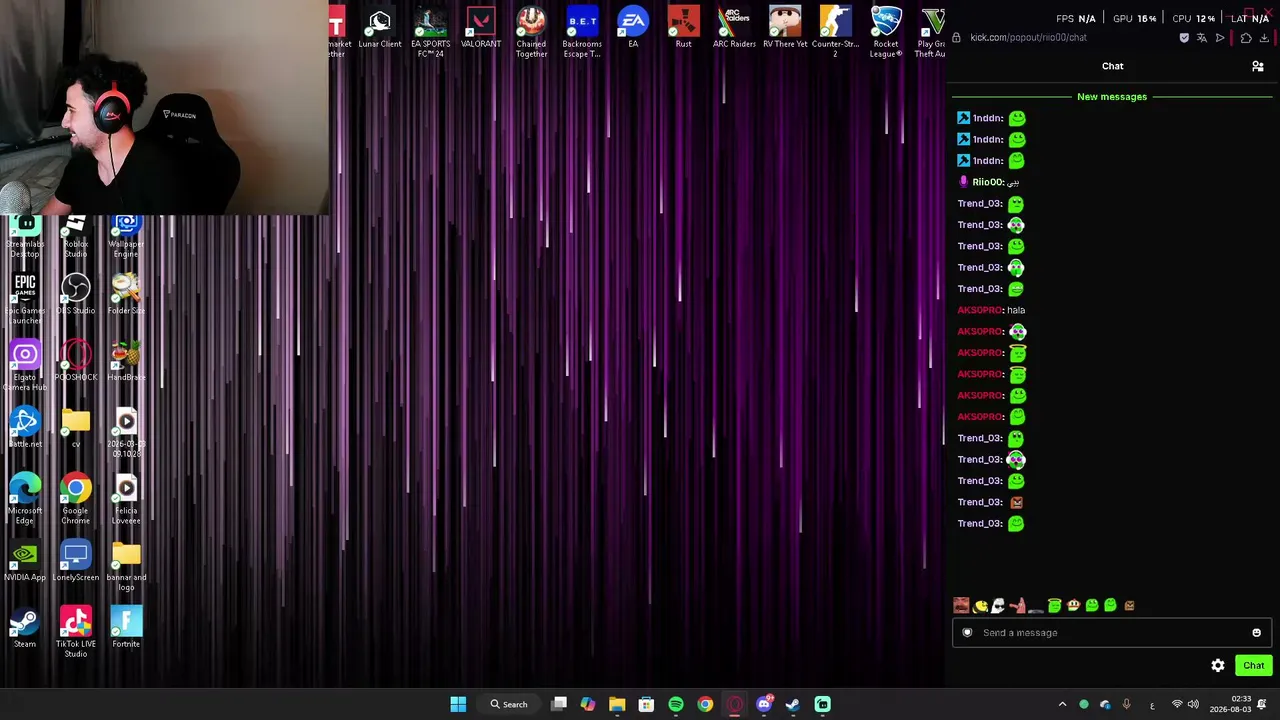Screen dimensions: 1280x720
Task: Open the emote picker in message box
Action: [1257, 632]
